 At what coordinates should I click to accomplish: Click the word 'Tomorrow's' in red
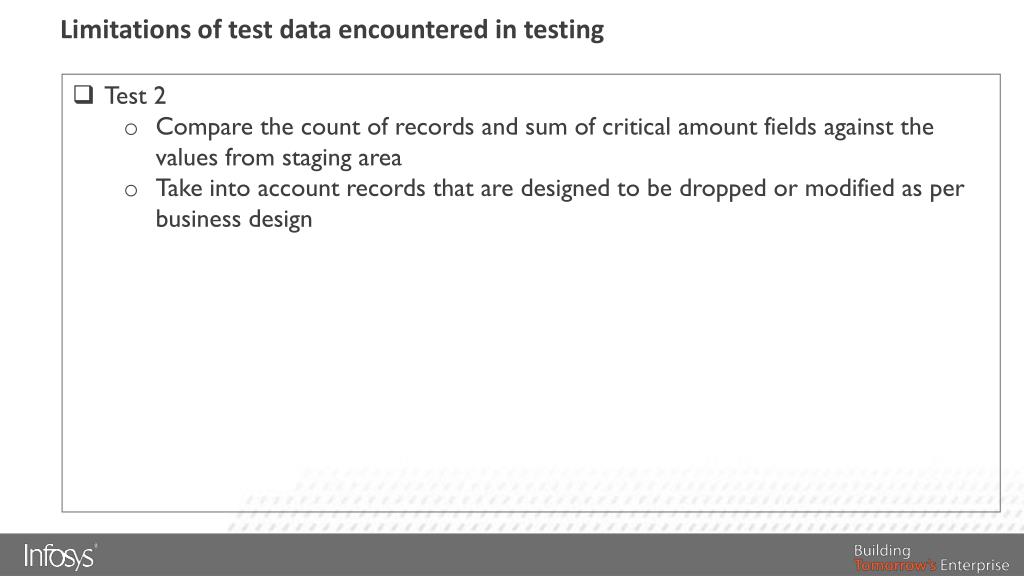895,566
